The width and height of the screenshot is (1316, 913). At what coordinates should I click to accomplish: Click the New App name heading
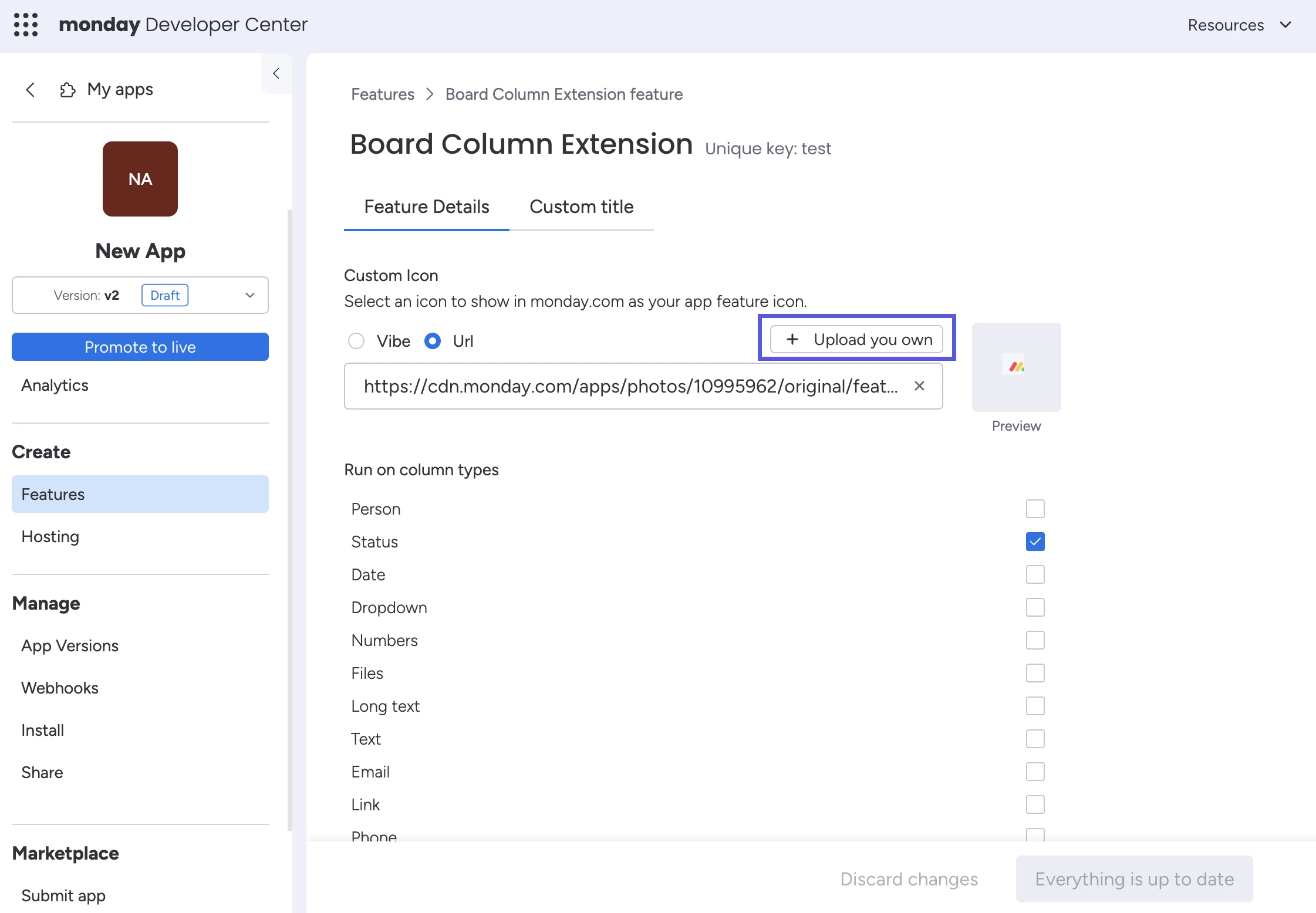(140, 251)
